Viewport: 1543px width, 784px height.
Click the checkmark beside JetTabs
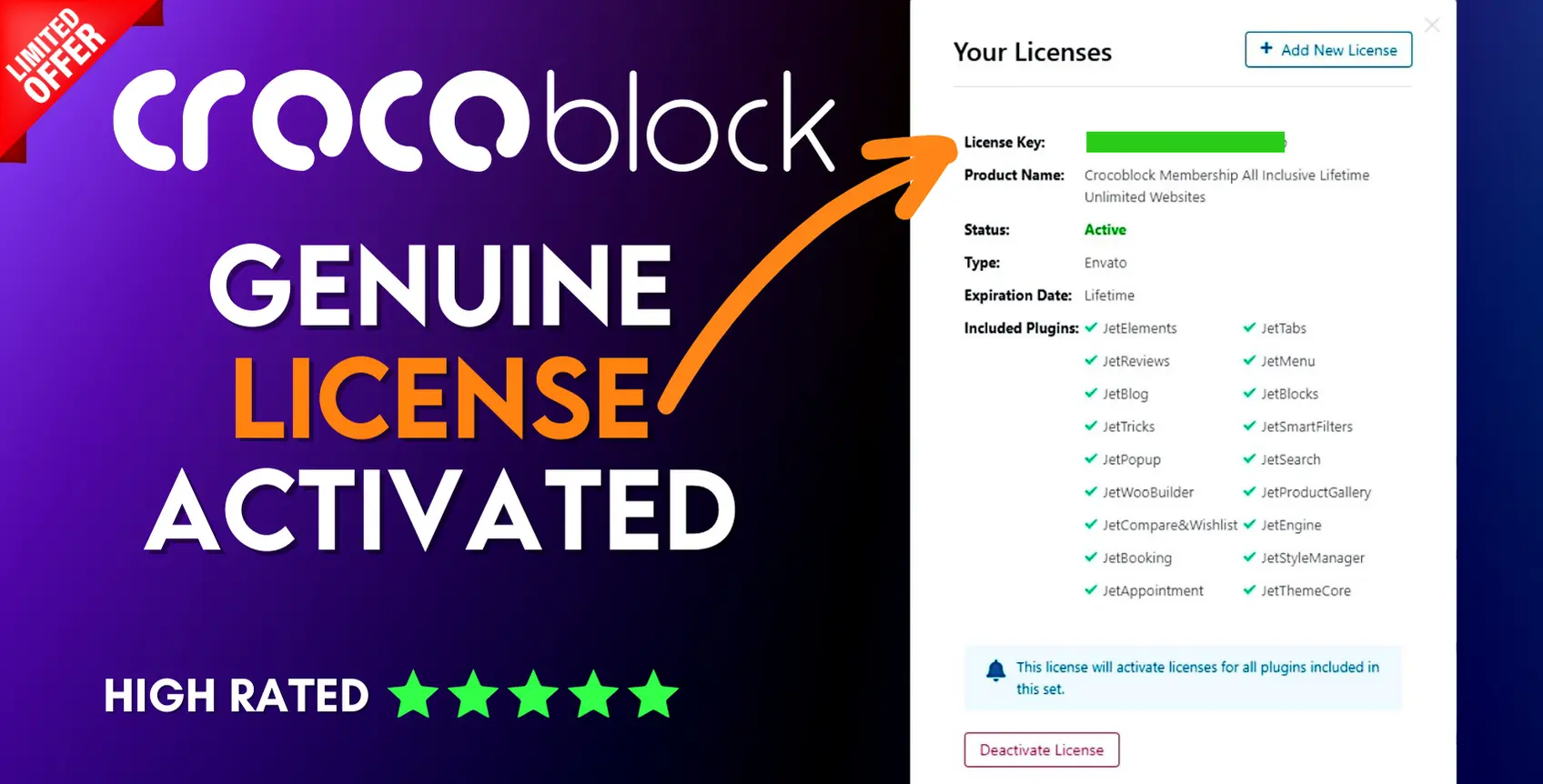click(1249, 327)
